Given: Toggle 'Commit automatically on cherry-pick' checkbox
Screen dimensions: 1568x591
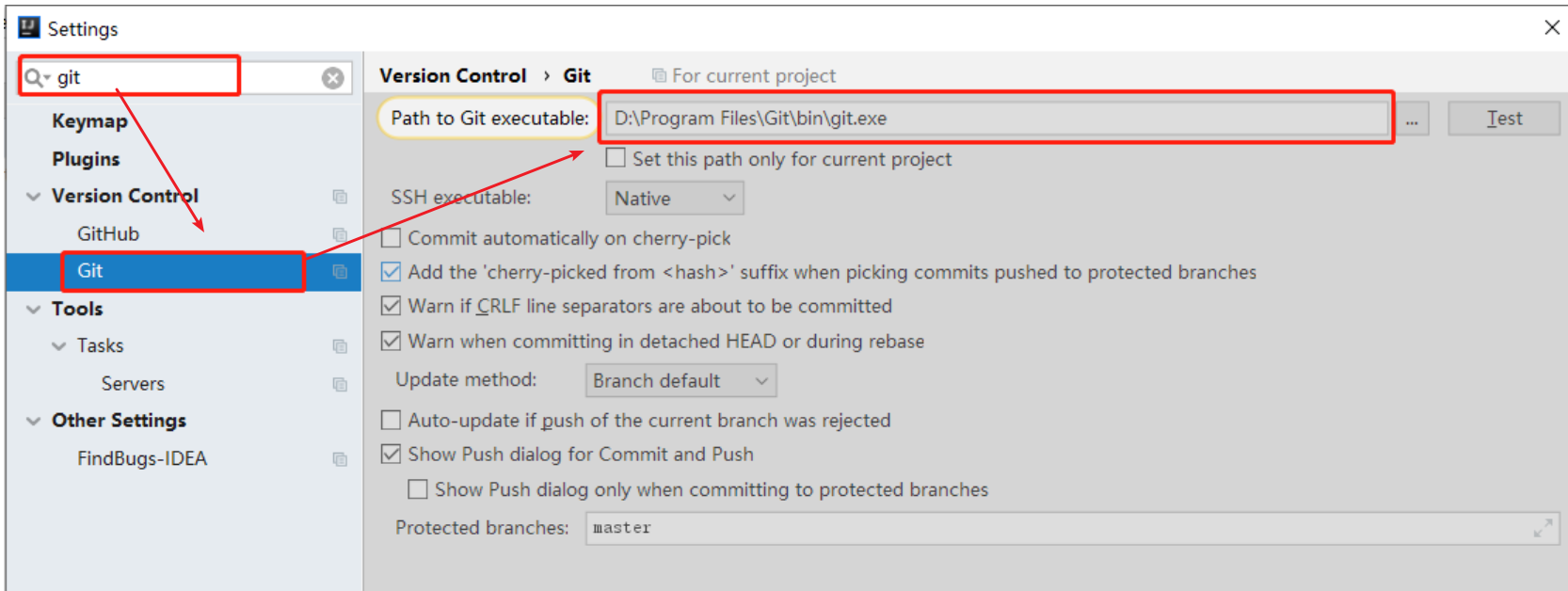Looking at the screenshot, I should pyautogui.click(x=391, y=238).
